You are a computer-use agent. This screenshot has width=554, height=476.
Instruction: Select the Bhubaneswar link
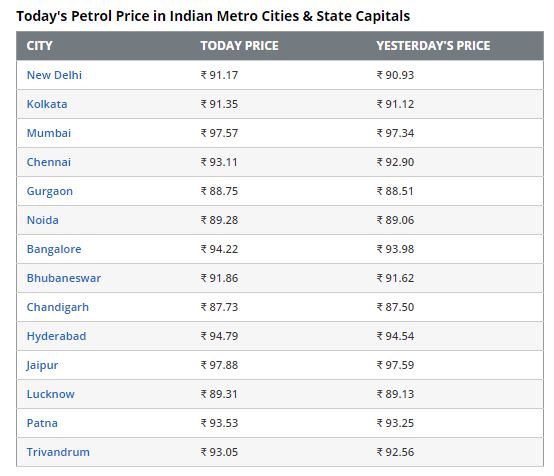[x=64, y=278]
